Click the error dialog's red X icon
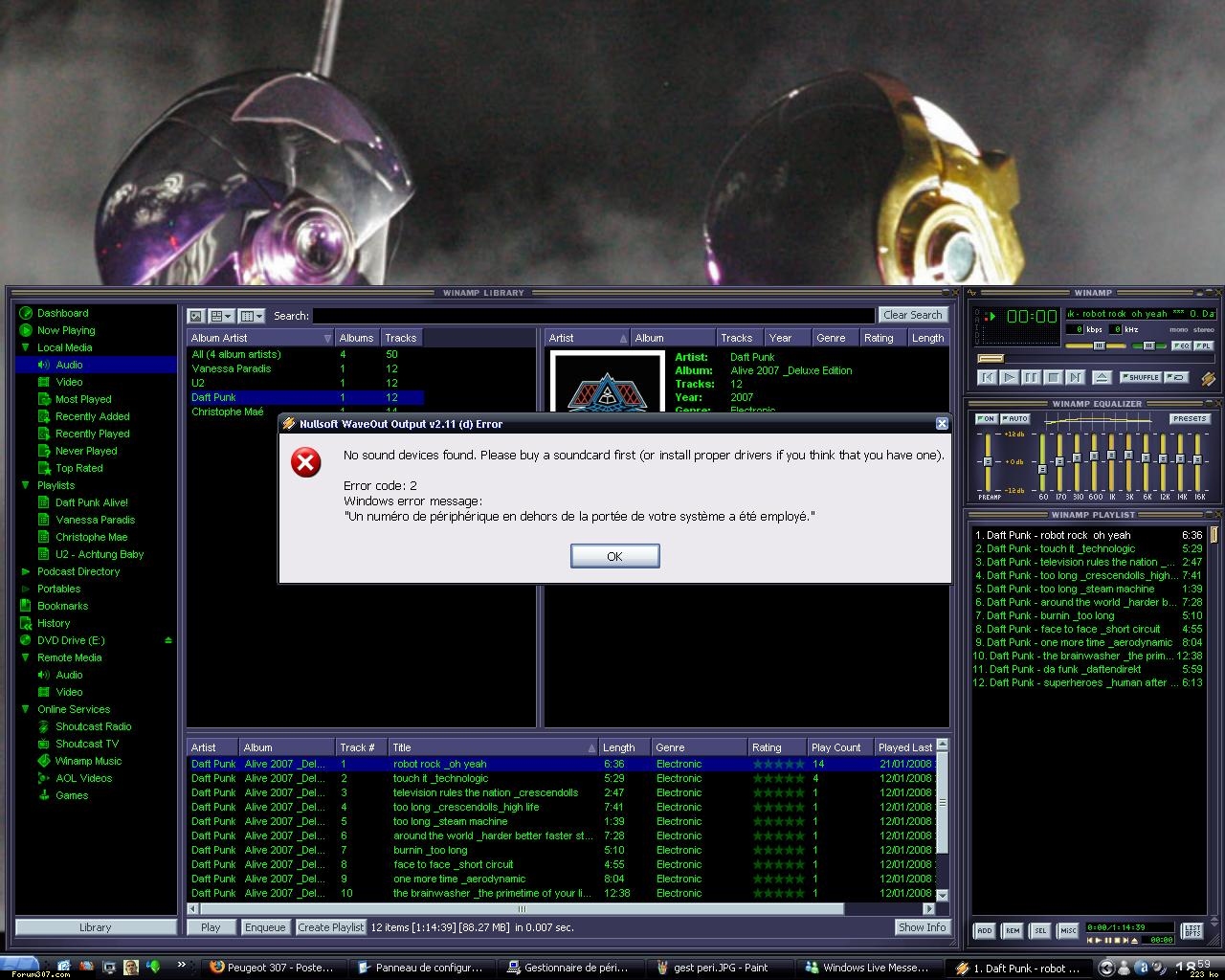Screen dimensions: 1225x980 coord(306,464)
